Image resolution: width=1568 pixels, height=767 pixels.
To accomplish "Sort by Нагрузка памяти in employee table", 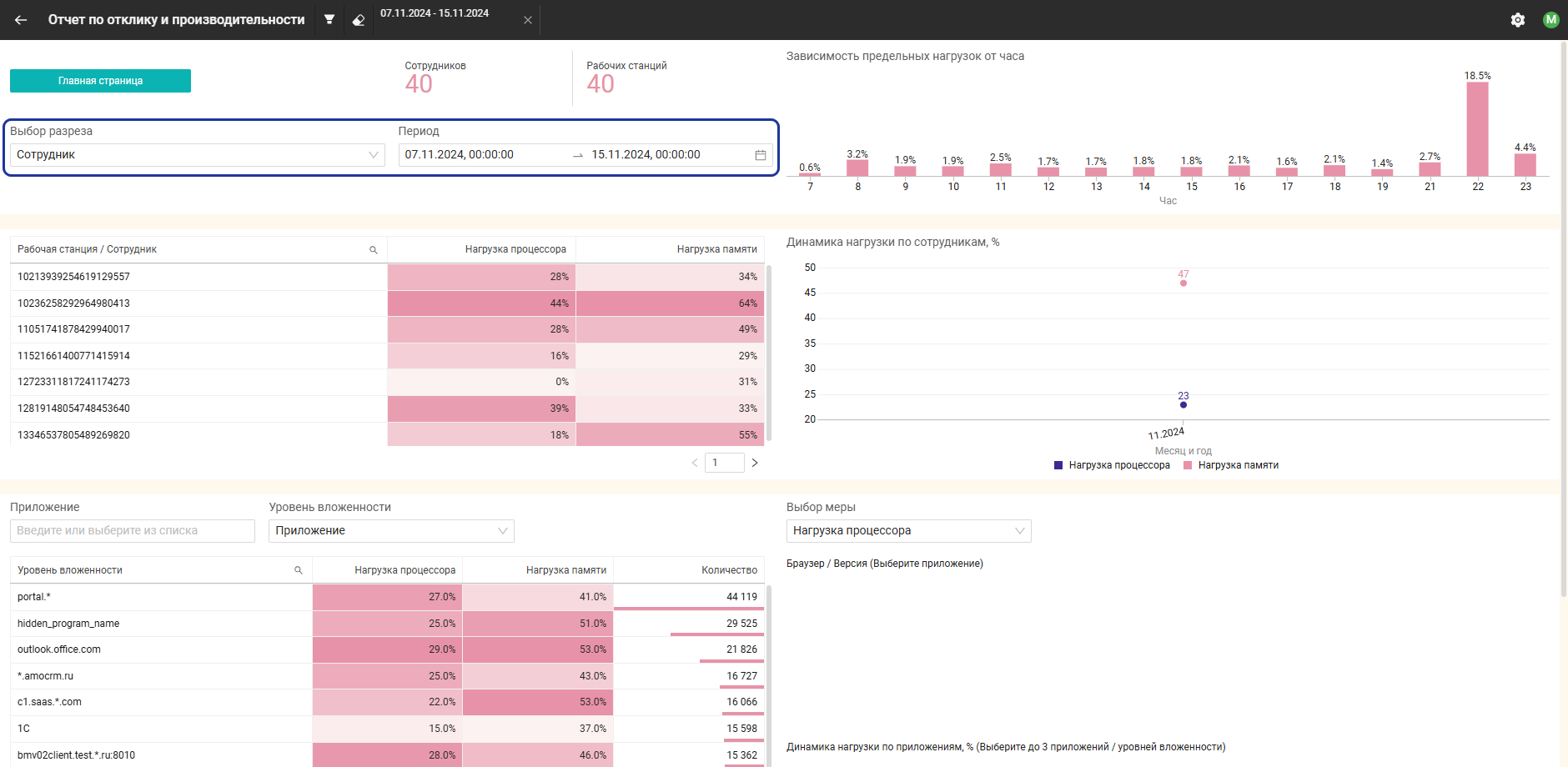I will (x=716, y=249).
